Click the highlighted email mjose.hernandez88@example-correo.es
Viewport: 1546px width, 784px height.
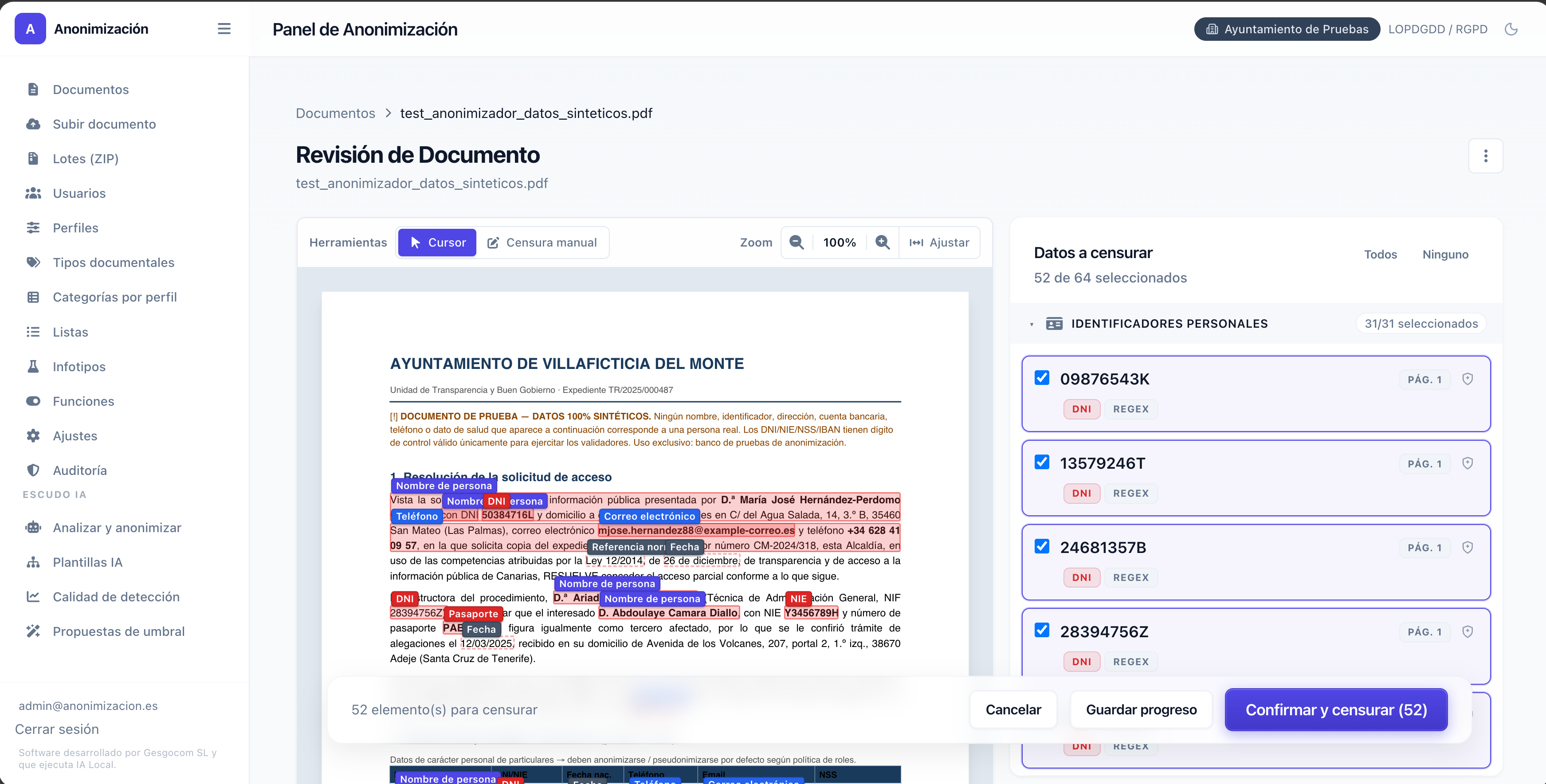pos(696,530)
